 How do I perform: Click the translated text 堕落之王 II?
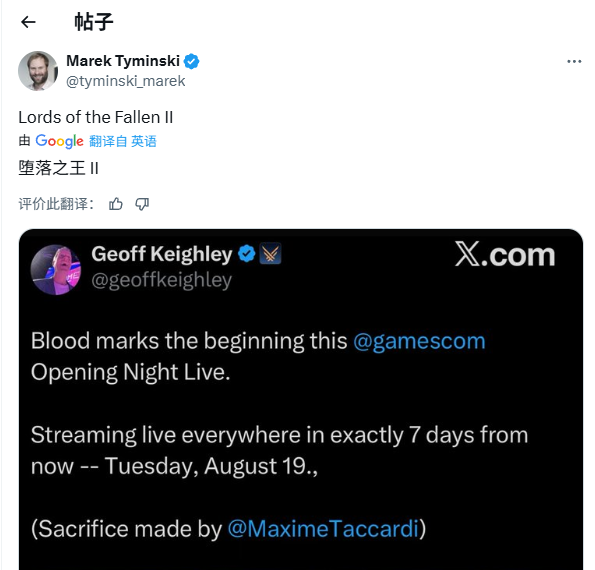pos(58,168)
